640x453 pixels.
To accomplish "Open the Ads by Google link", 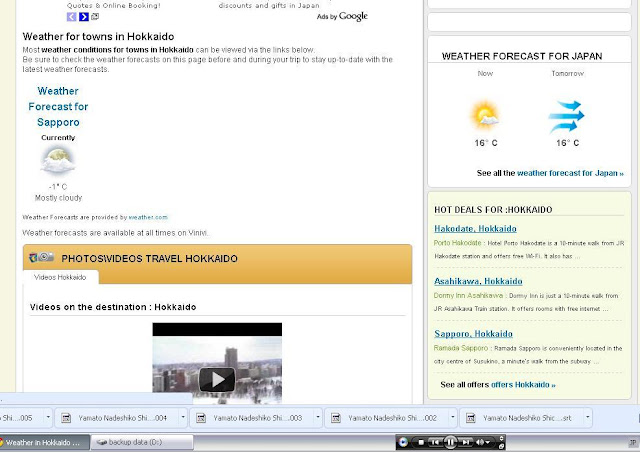I will pyautogui.click(x=342, y=16).
